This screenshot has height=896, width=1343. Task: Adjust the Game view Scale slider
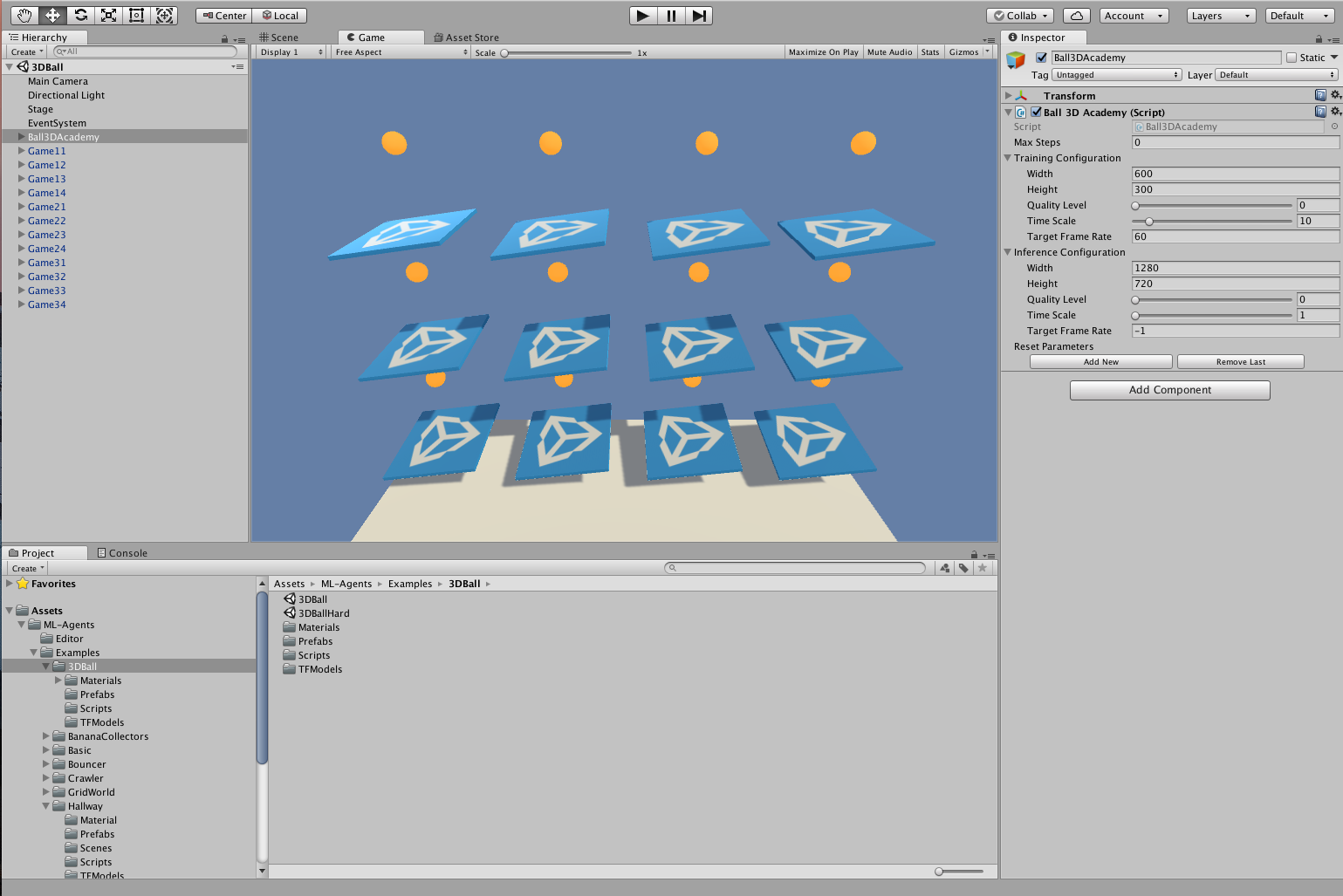[566, 53]
